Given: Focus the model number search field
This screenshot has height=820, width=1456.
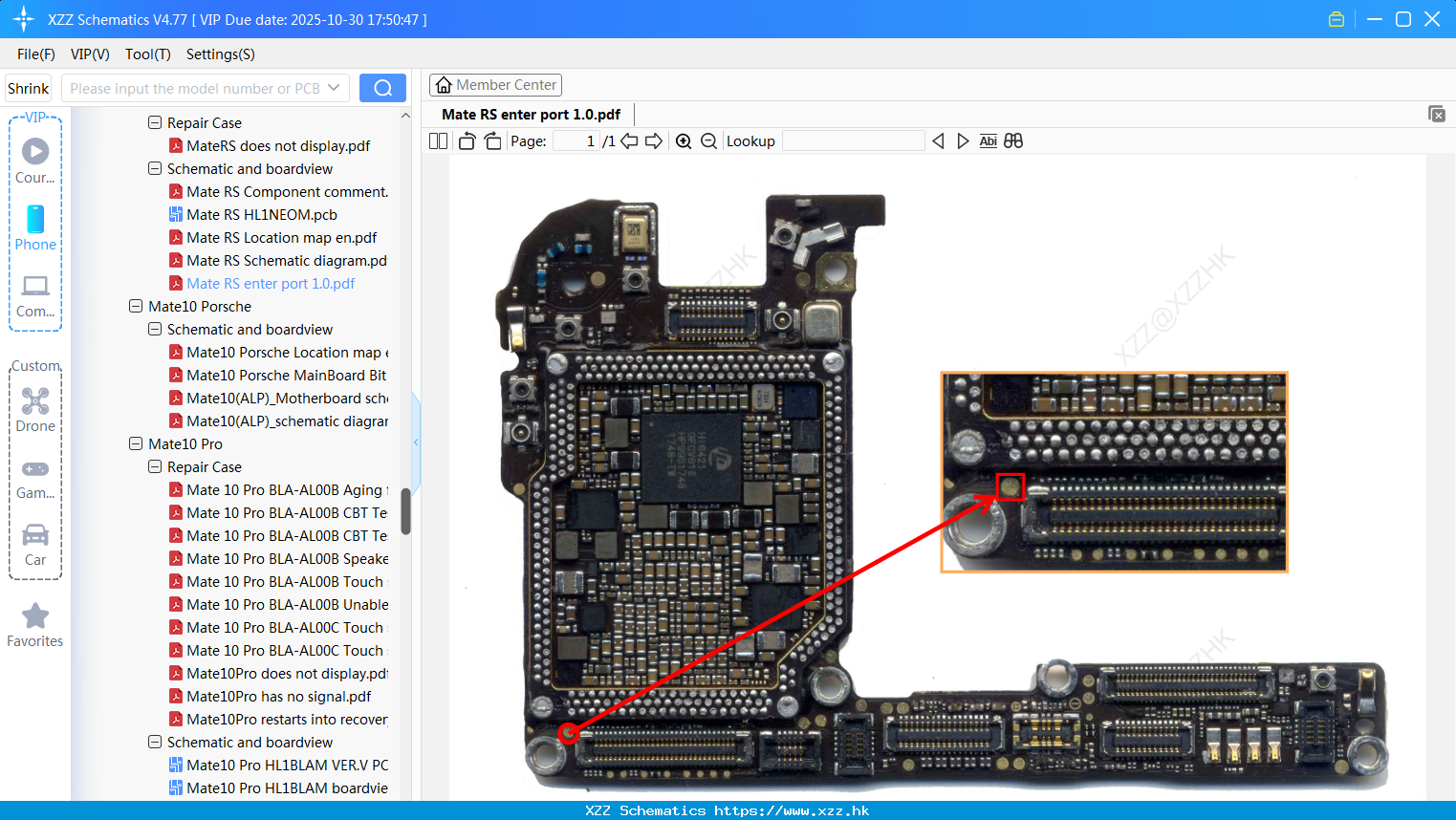Looking at the screenshot, I should (x=196, y=88).
